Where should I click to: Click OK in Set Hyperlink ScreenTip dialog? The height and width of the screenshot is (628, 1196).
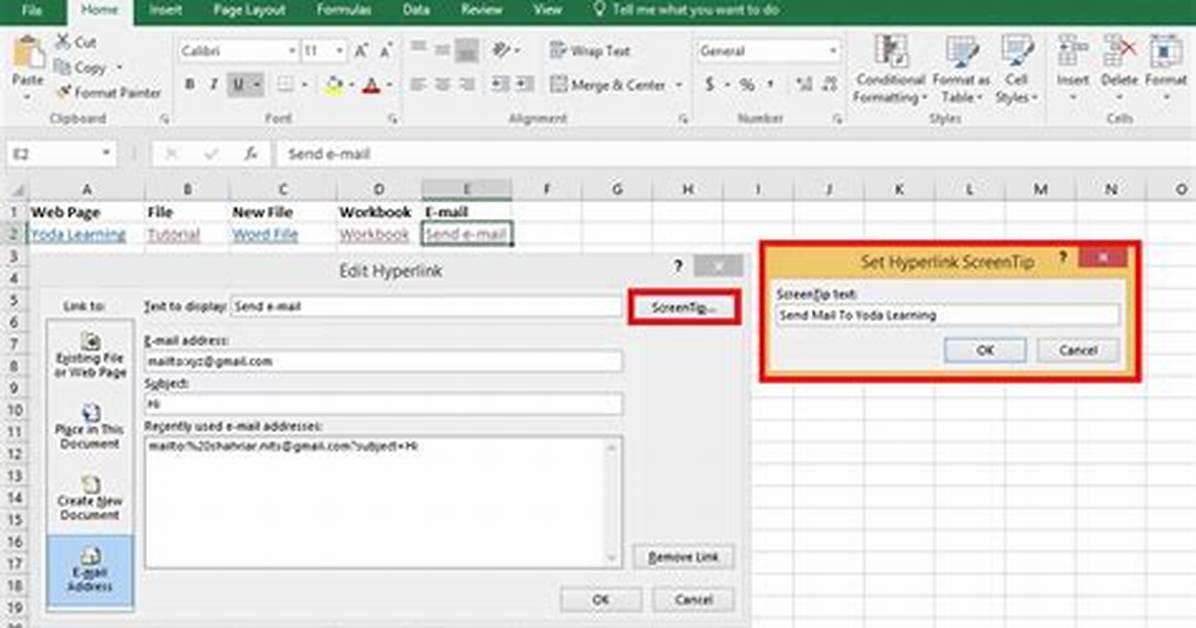985,350
